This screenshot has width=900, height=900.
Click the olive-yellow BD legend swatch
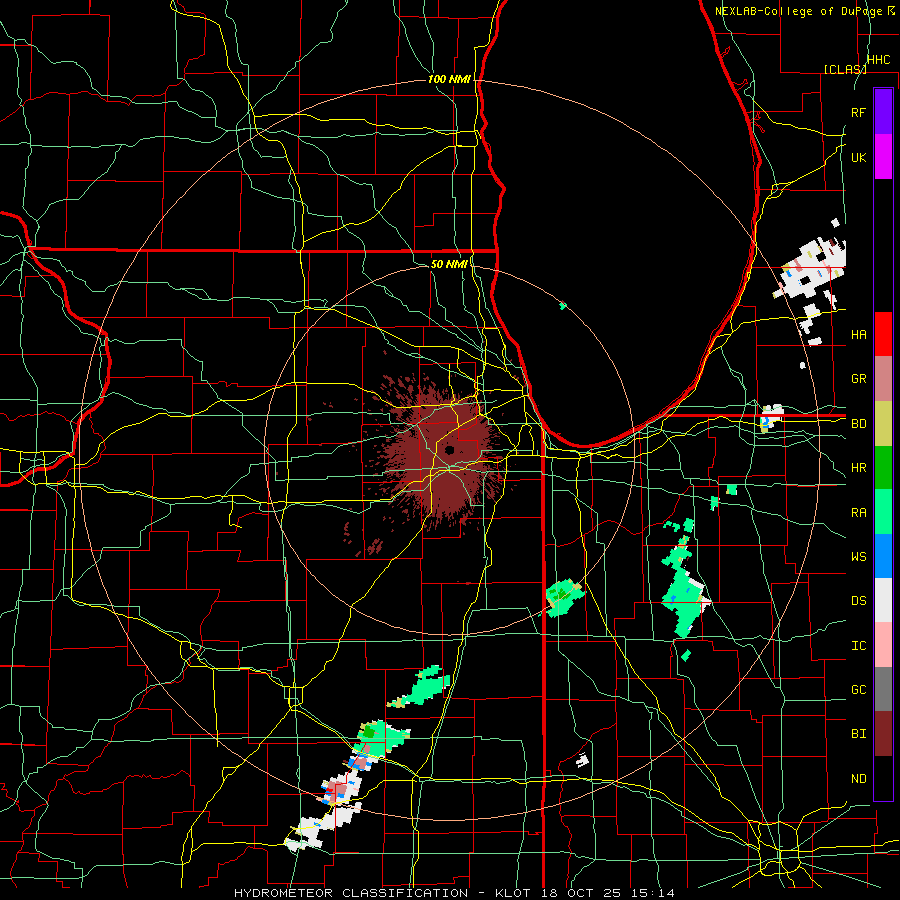[x=883, y=423]
